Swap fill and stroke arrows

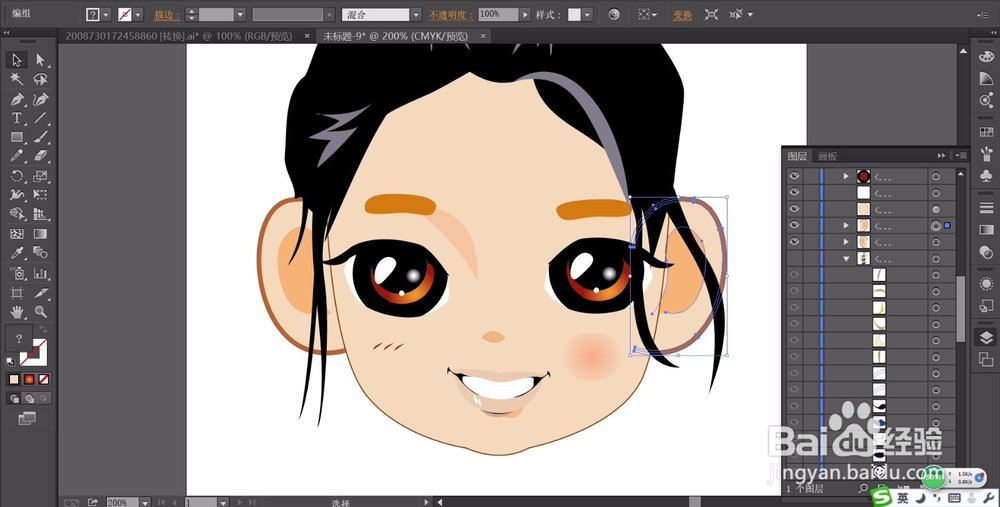pos(43,329)
